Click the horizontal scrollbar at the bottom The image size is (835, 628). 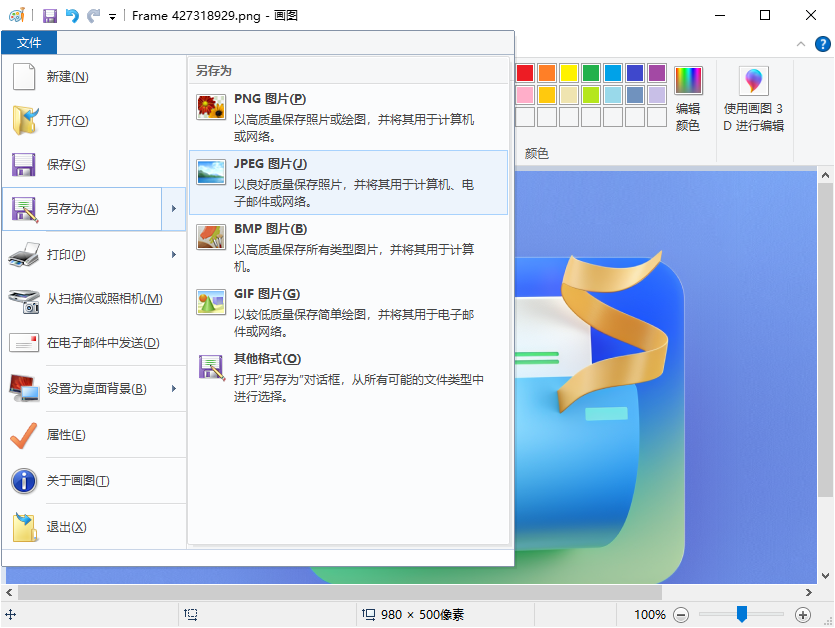[400, 592]
